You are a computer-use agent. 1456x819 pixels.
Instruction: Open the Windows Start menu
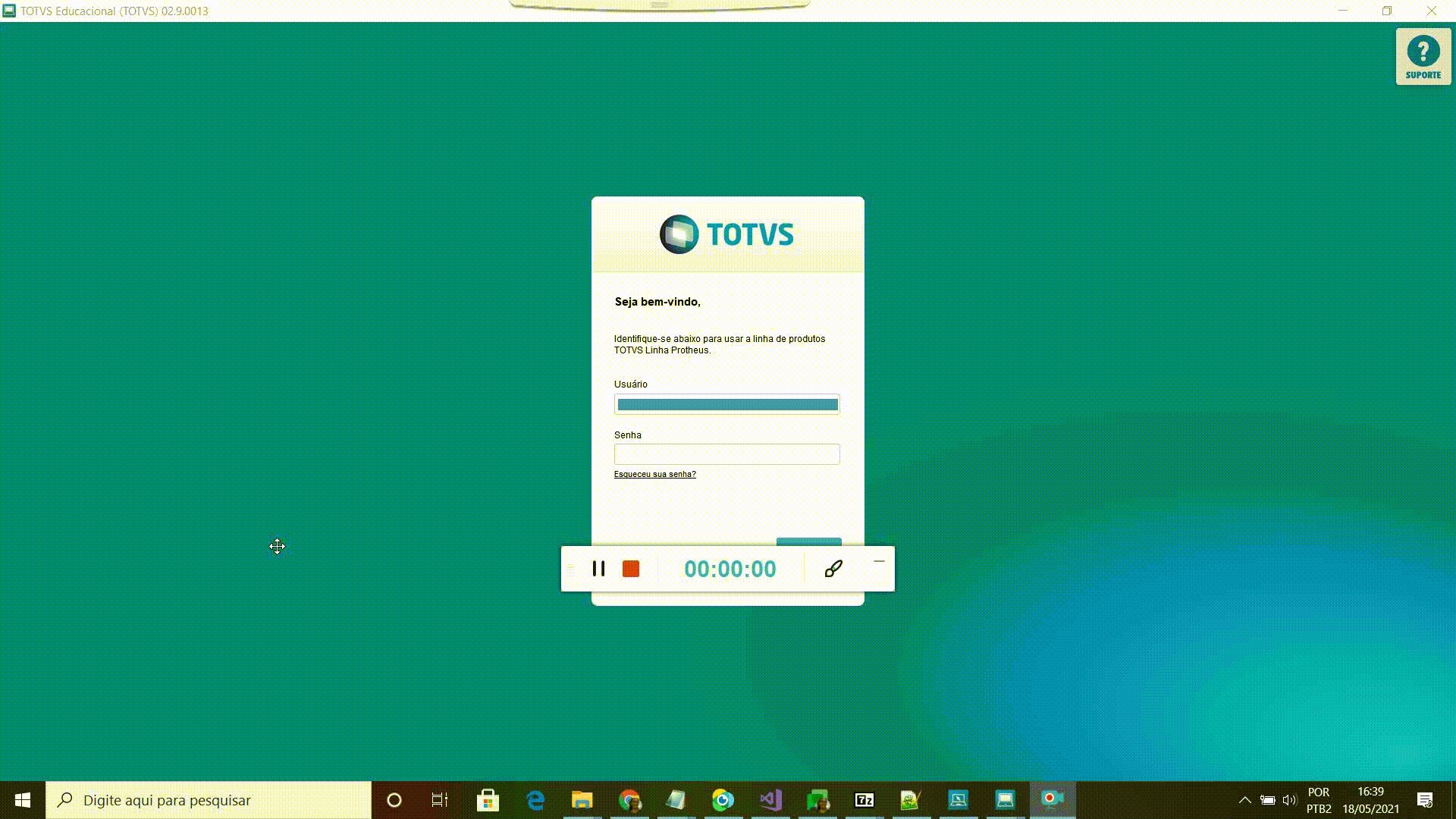point(23,800)
